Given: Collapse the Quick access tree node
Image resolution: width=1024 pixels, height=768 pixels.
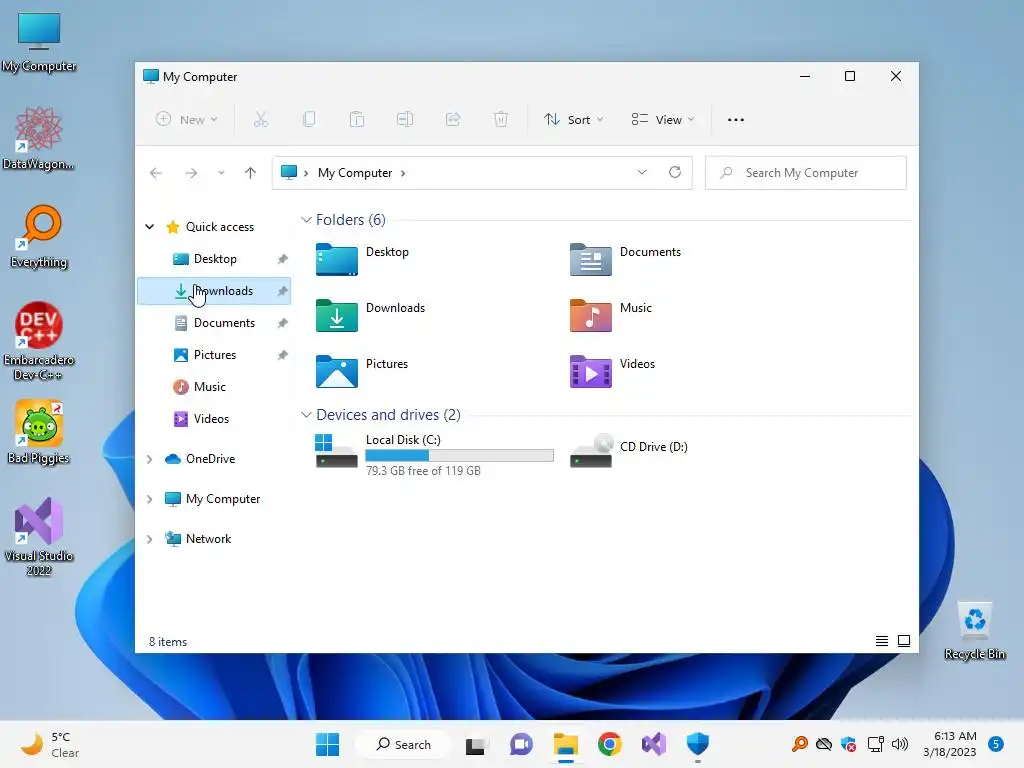Looking at the screenshot, I should [x=150, y=227].
